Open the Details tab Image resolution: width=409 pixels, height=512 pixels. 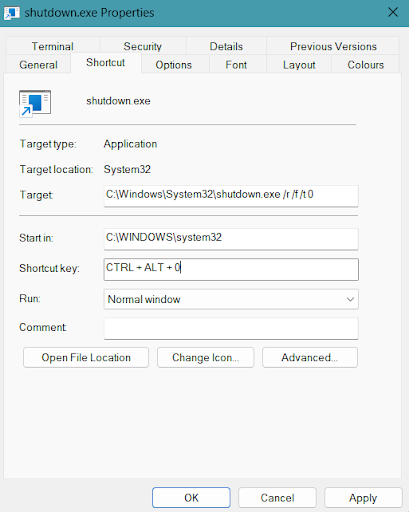point(226,46)
